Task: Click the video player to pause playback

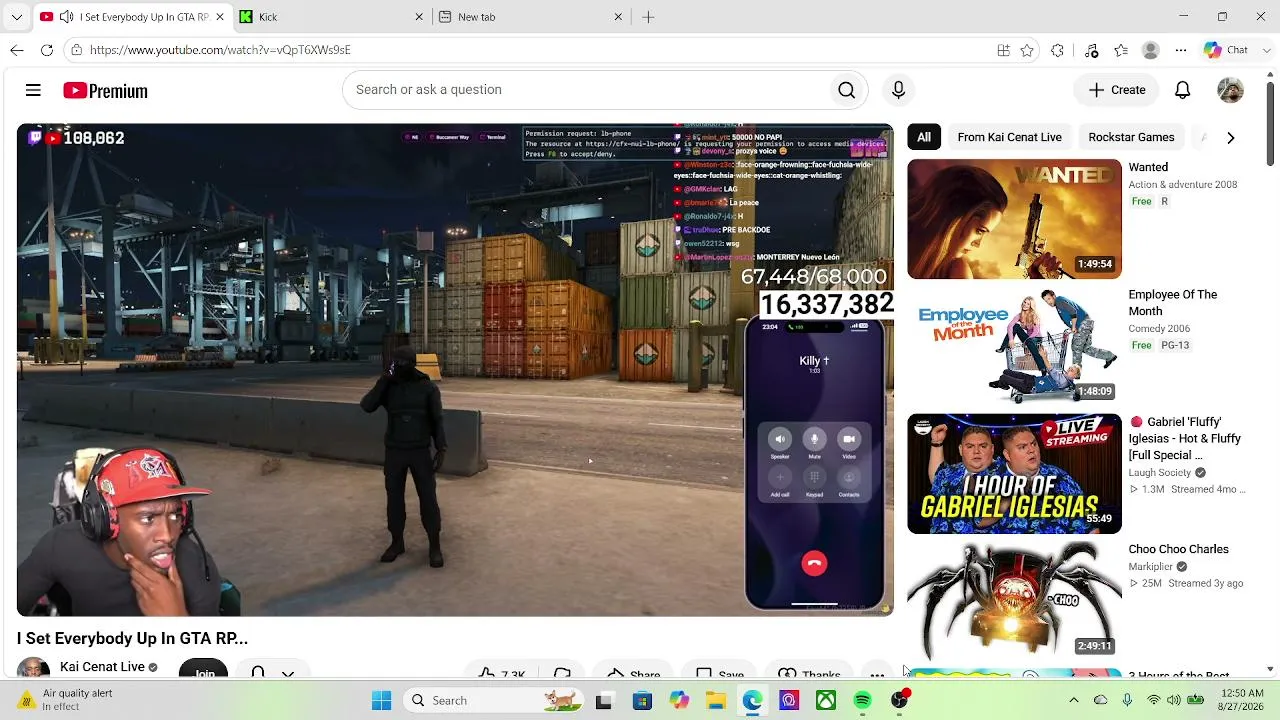Action: pos(454,370)
